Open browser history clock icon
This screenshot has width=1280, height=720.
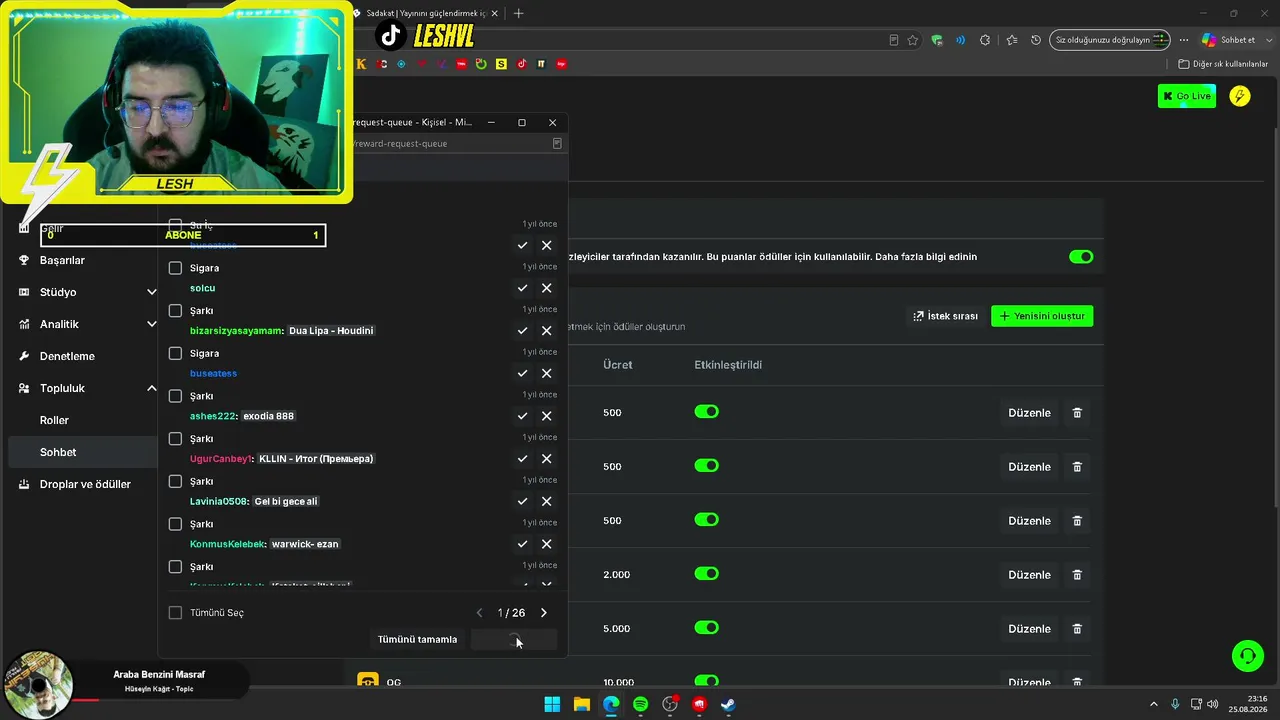[1036, 40]
